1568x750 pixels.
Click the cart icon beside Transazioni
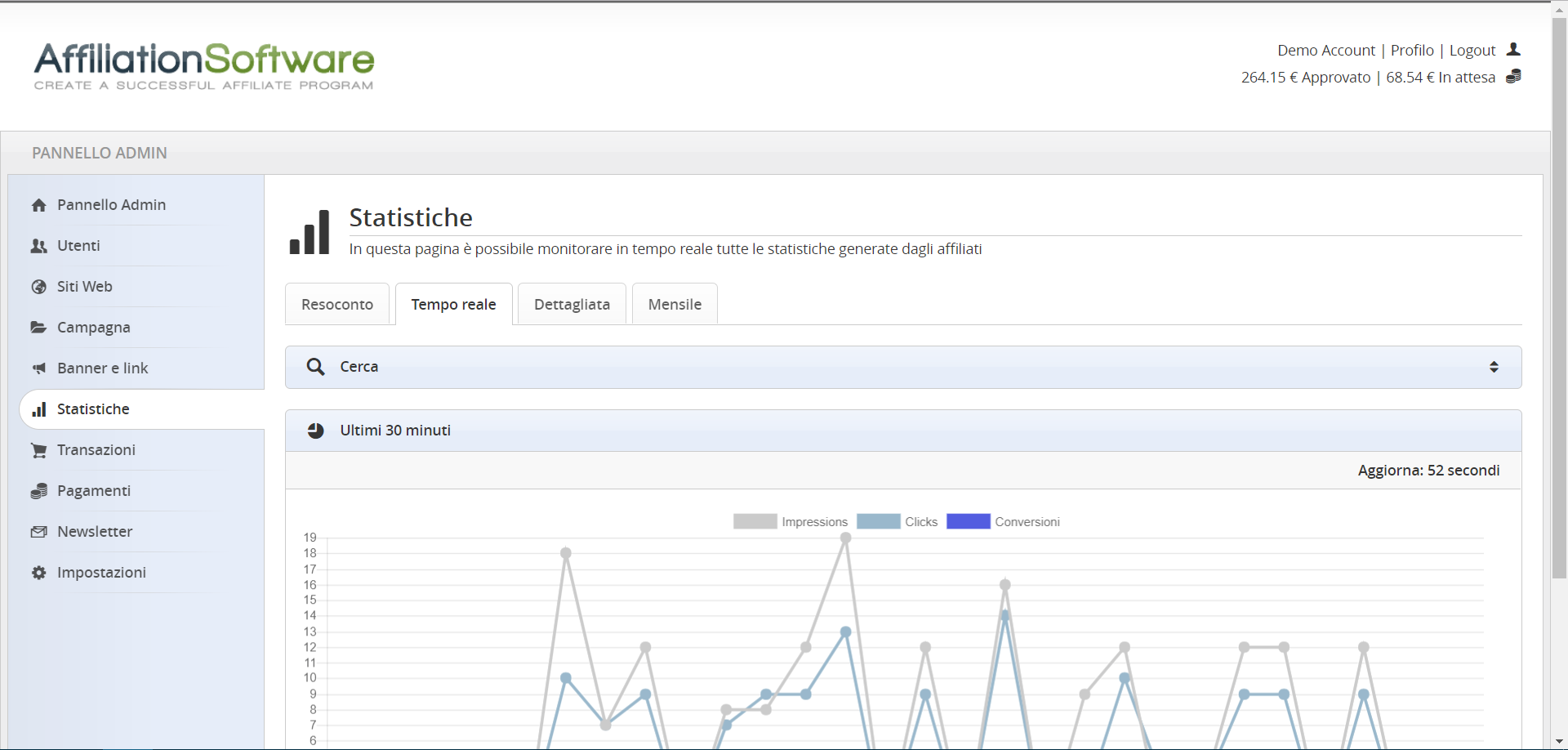(38, 450)
